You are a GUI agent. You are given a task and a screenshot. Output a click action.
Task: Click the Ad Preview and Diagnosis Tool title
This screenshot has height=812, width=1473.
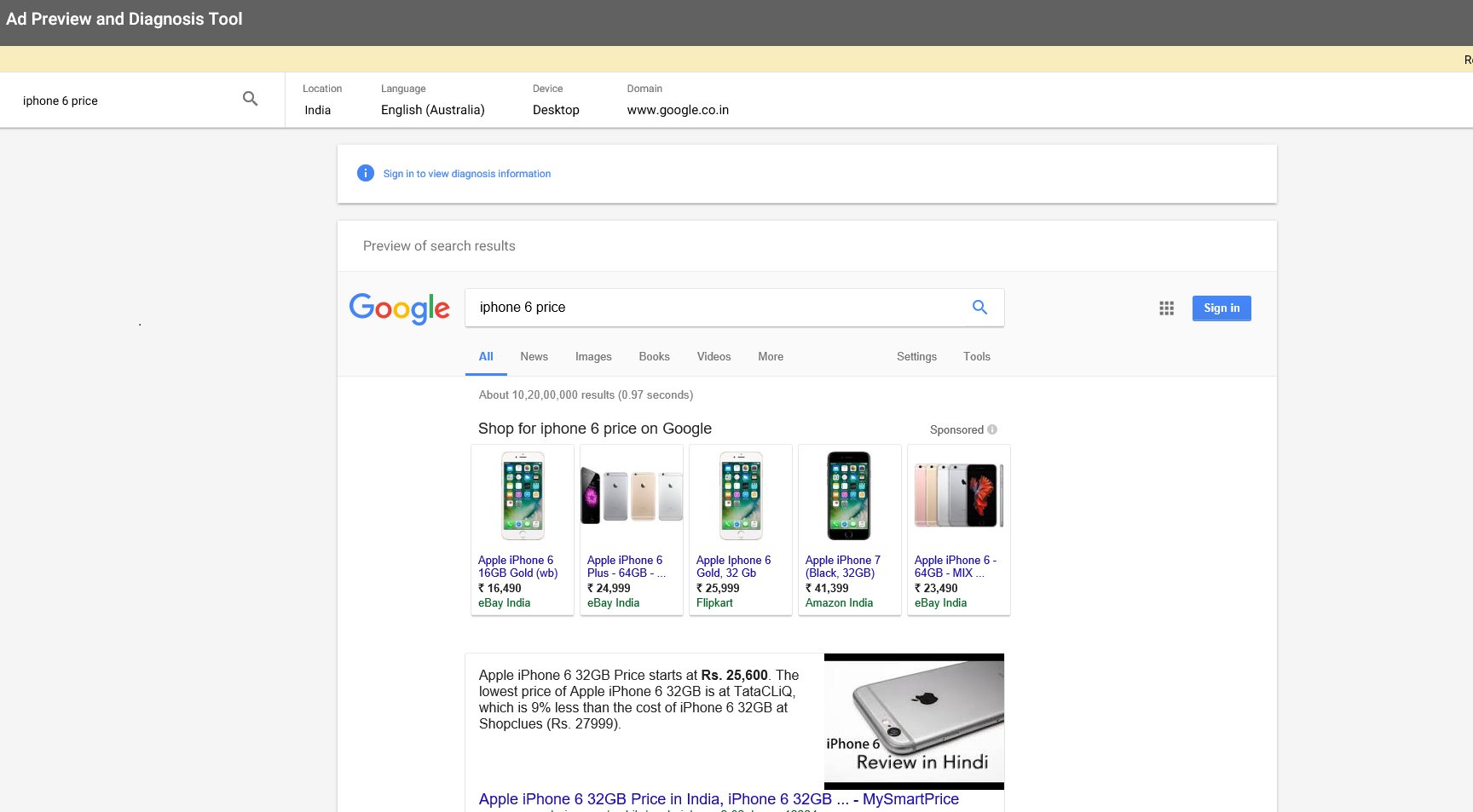(x=124, y=19)
